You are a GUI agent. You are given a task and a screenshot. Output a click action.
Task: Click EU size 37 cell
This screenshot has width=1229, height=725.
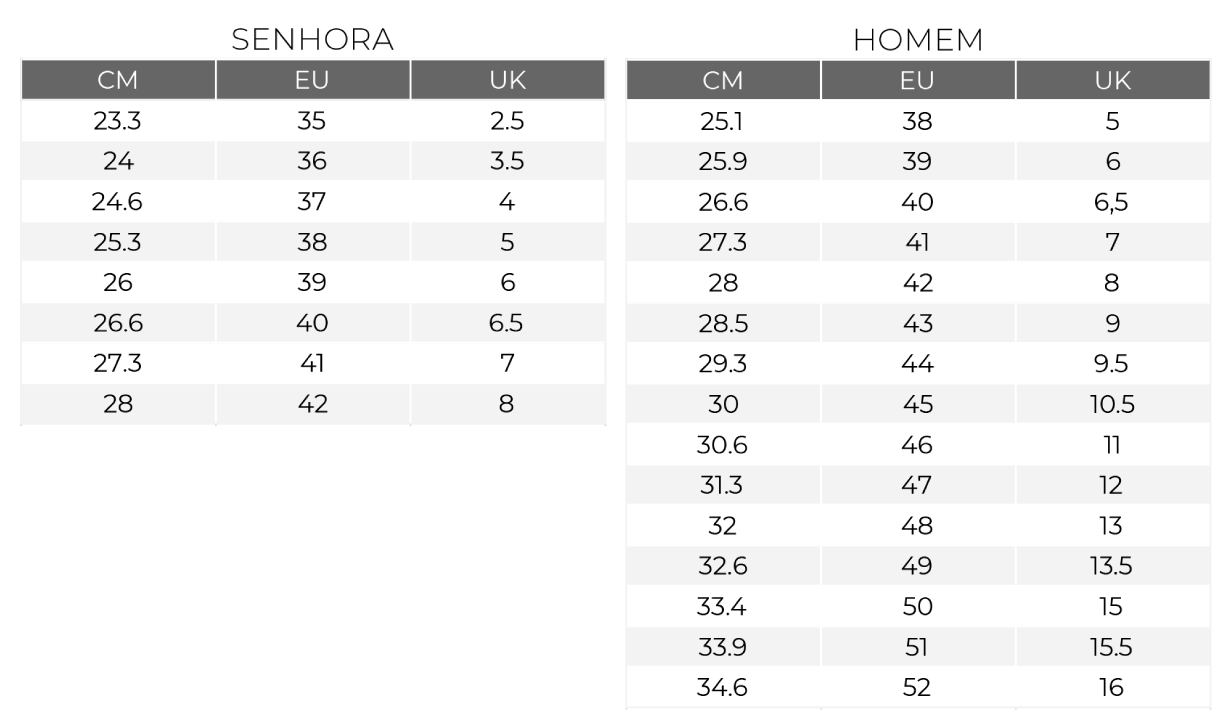[313, 202]
